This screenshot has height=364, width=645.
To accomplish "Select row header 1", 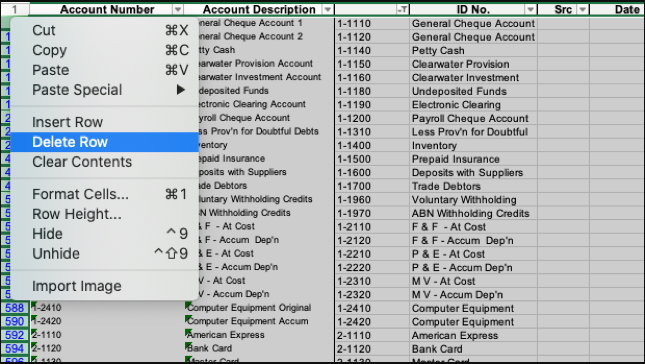I will click(x=15, y=9).
